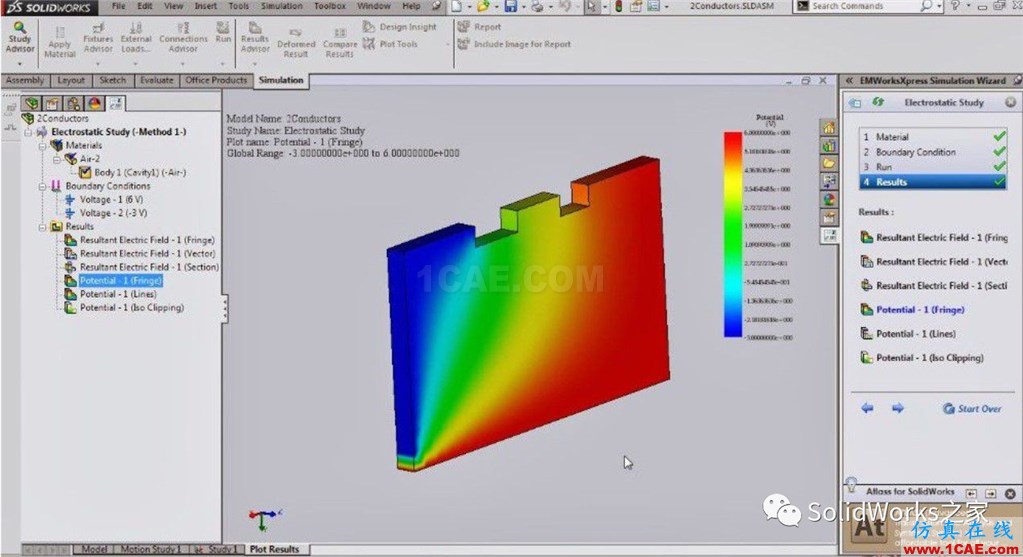The height and width of the screenshot is (557, 1023).
Task: Open wizard Resultant Electric Field - 1 (Fringe)
Action: point(934,238)
